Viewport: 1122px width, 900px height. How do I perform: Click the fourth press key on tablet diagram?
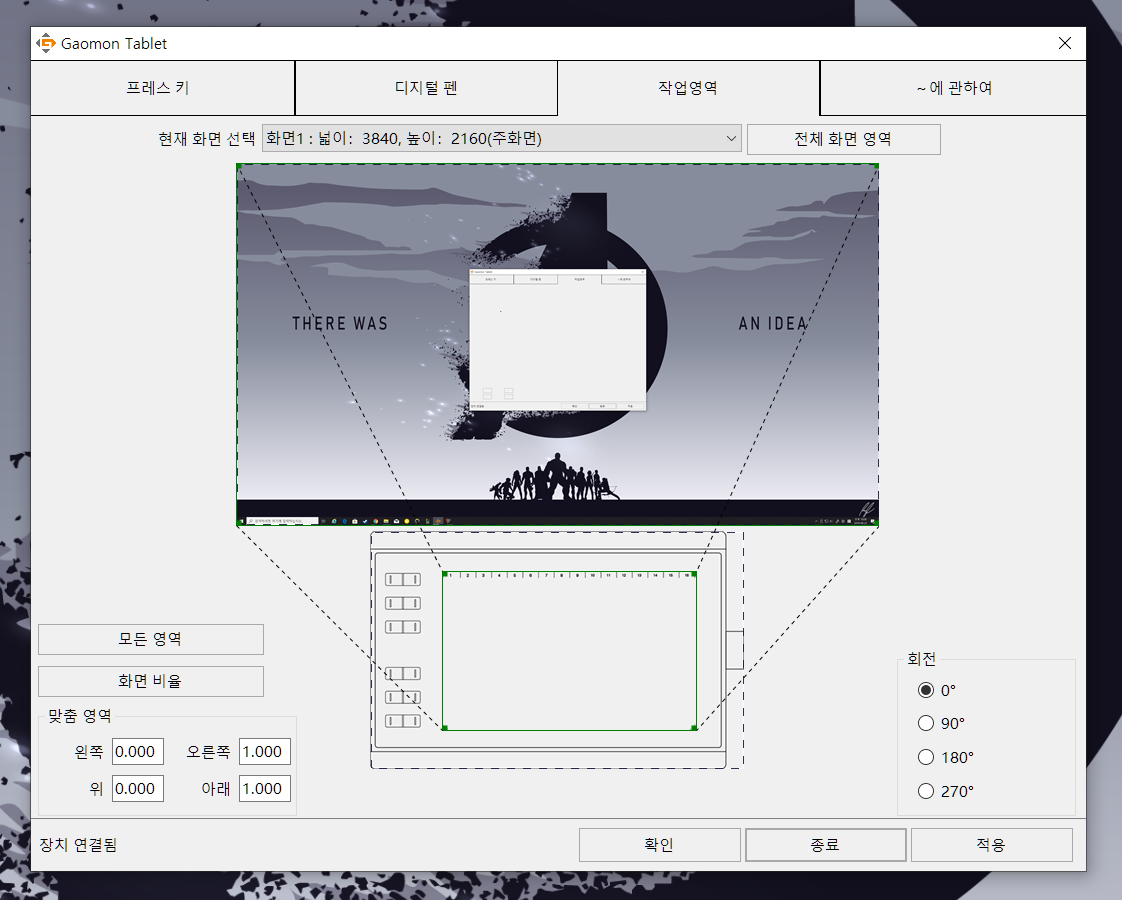point(403,673)
